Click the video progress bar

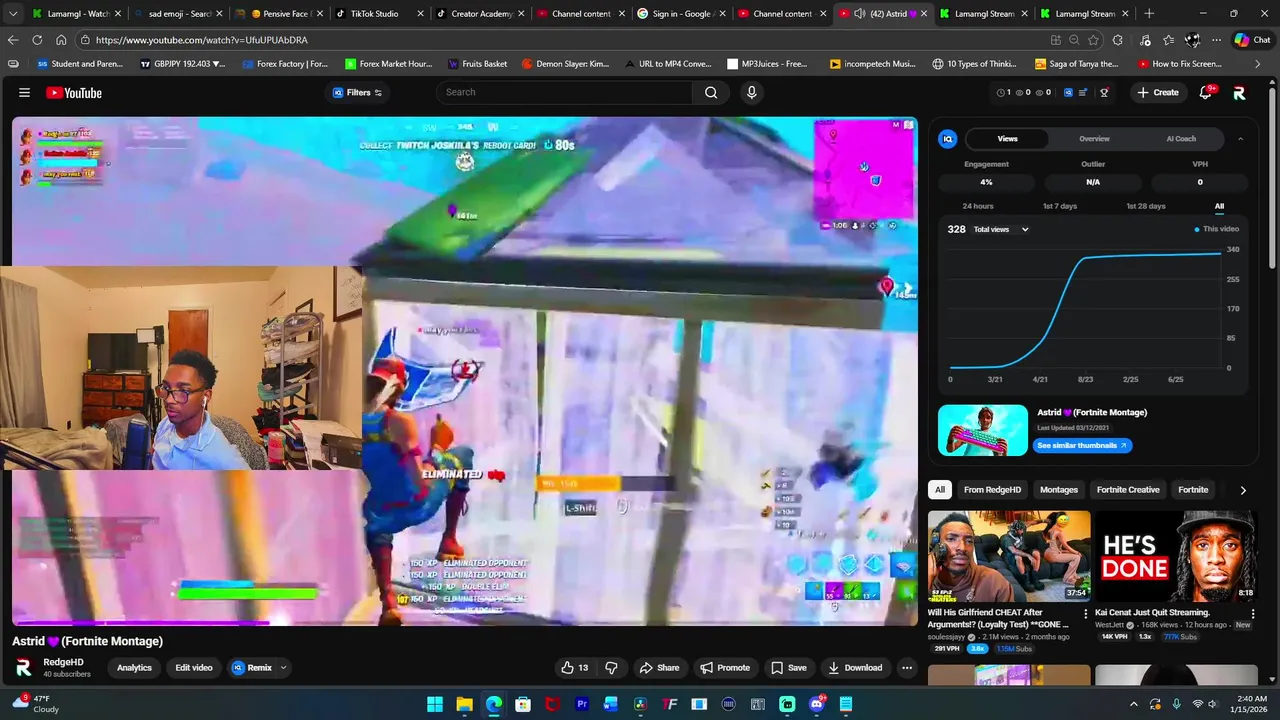click(465, 623)
